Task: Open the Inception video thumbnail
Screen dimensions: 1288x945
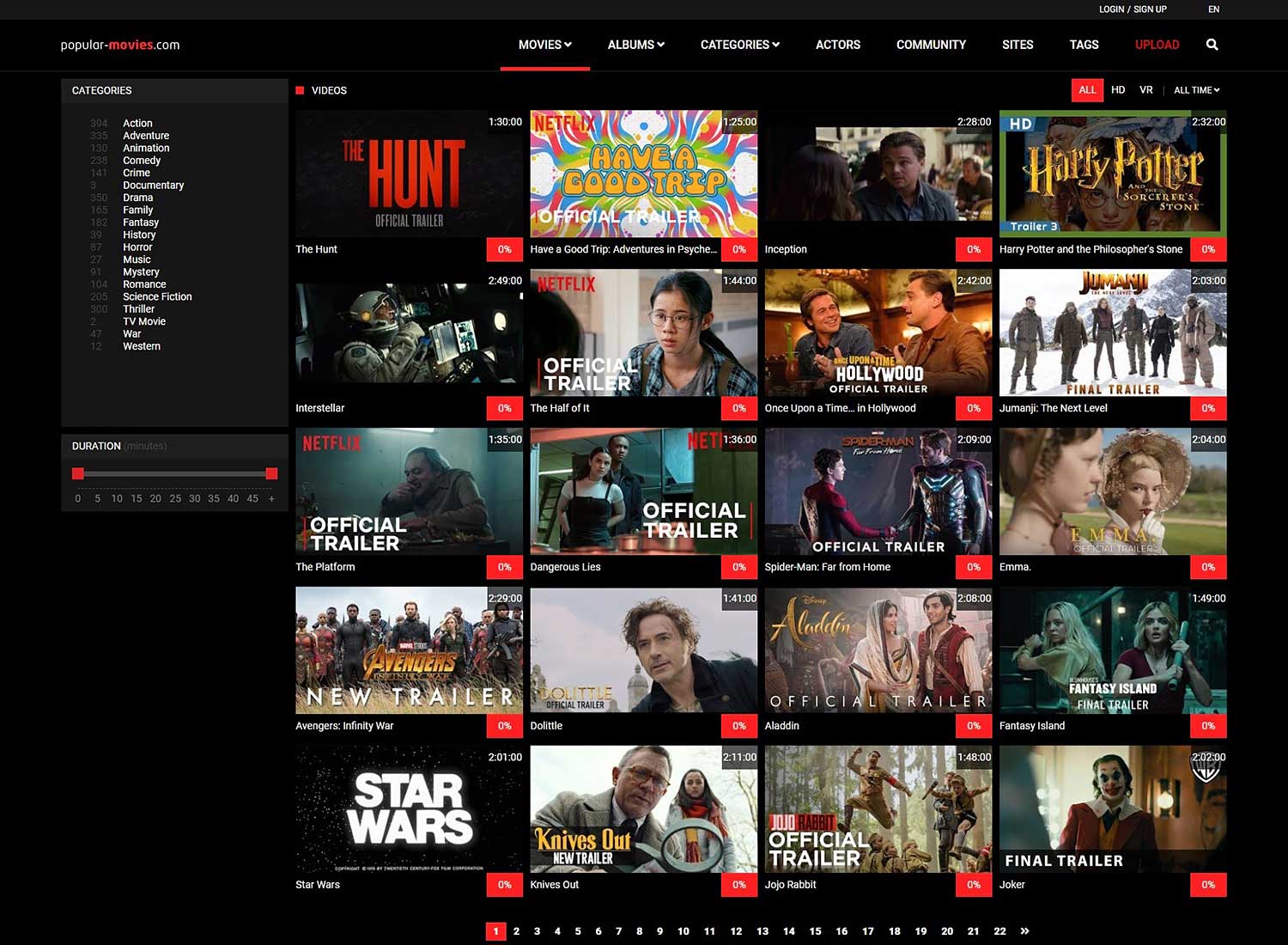Action: coord(878,174)
